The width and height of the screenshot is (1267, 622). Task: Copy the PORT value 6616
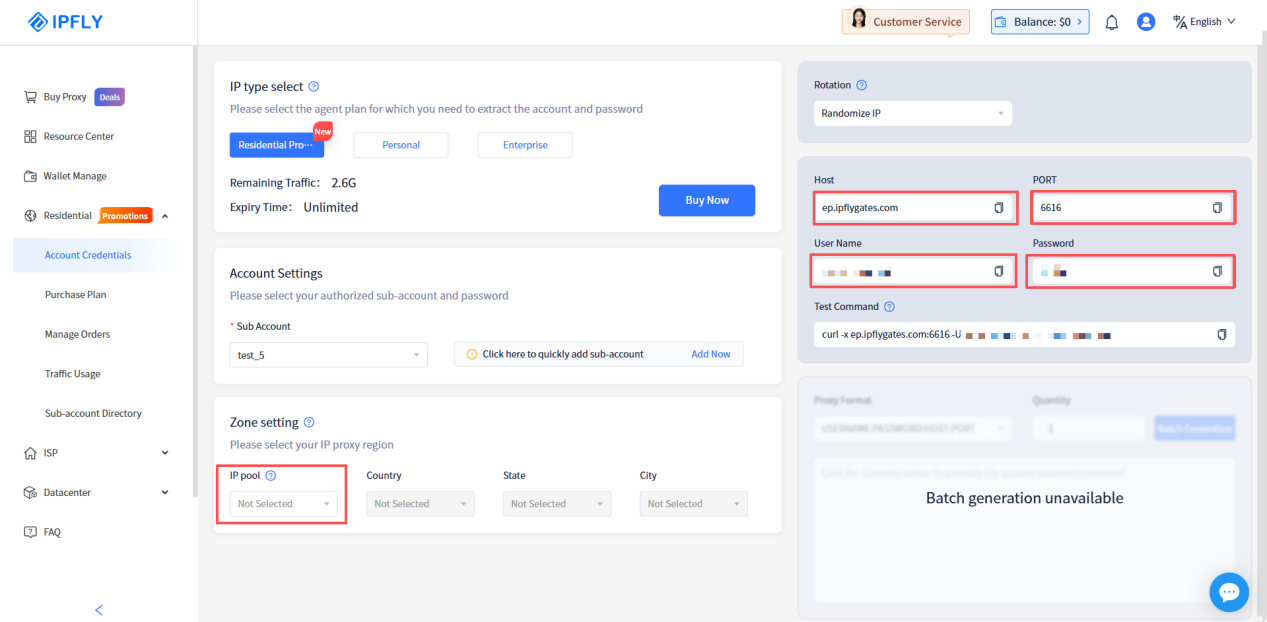[1217, 208]
